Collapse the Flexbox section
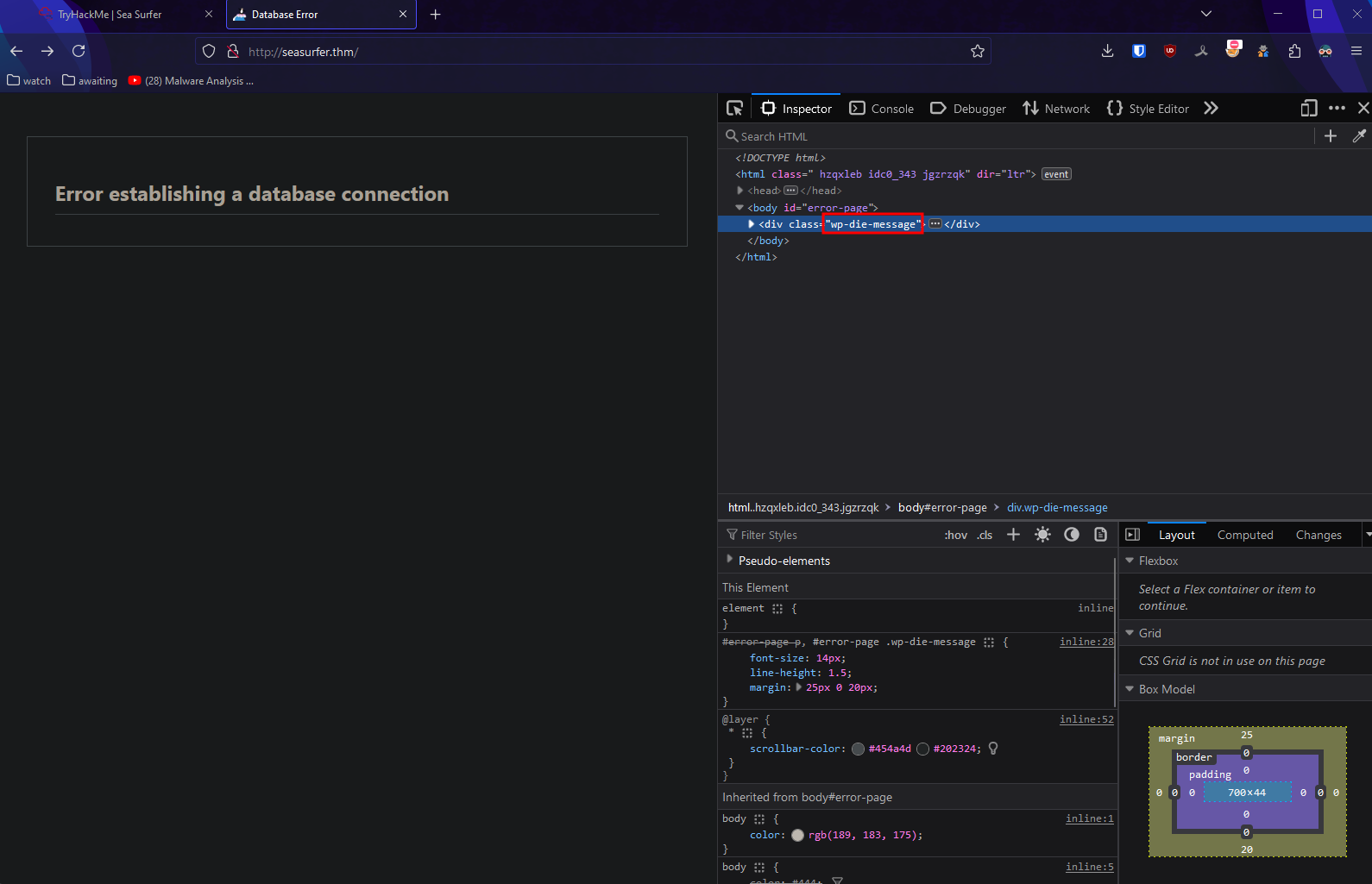Viewport: 1372px width, 884px height. pos(1130,560)
